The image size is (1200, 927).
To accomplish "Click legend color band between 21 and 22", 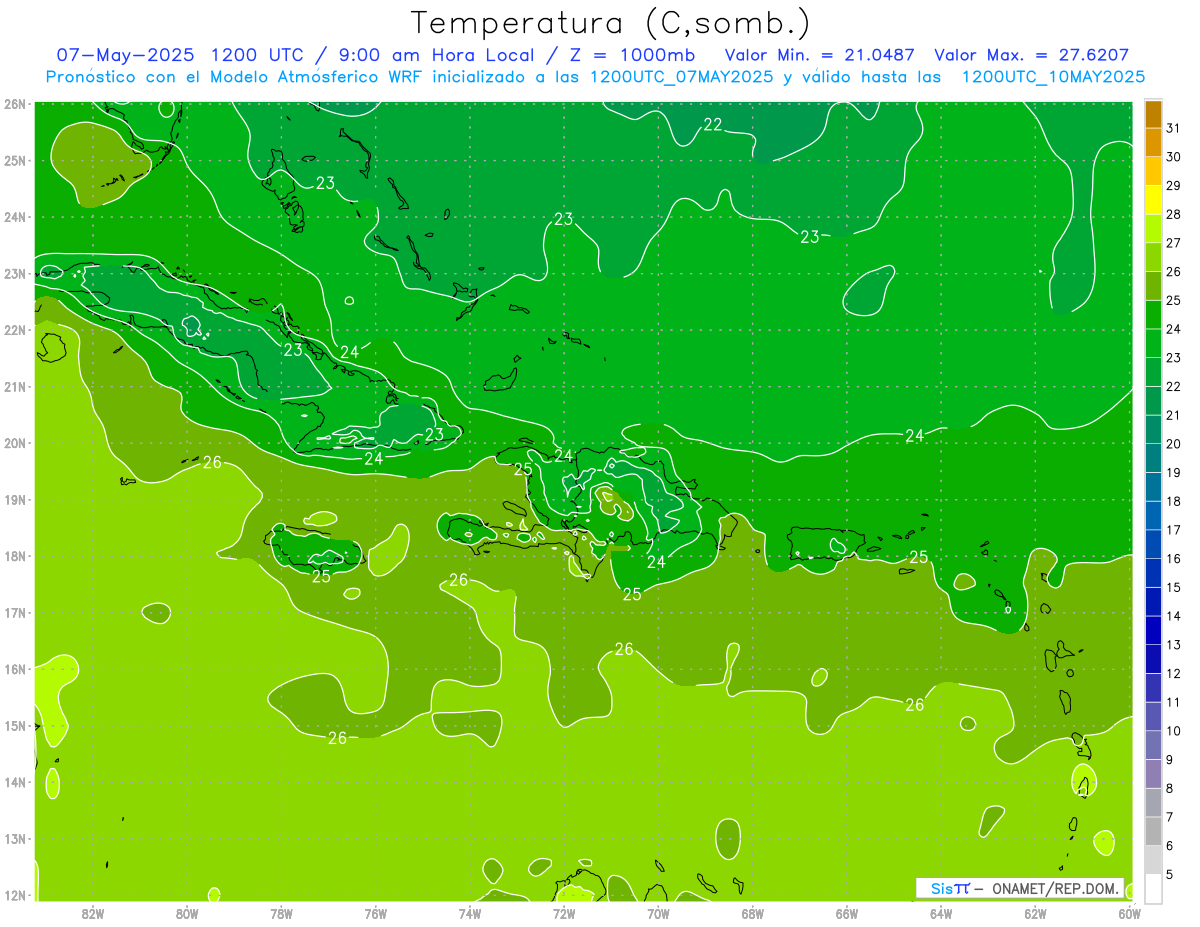I will [1153, 401].
